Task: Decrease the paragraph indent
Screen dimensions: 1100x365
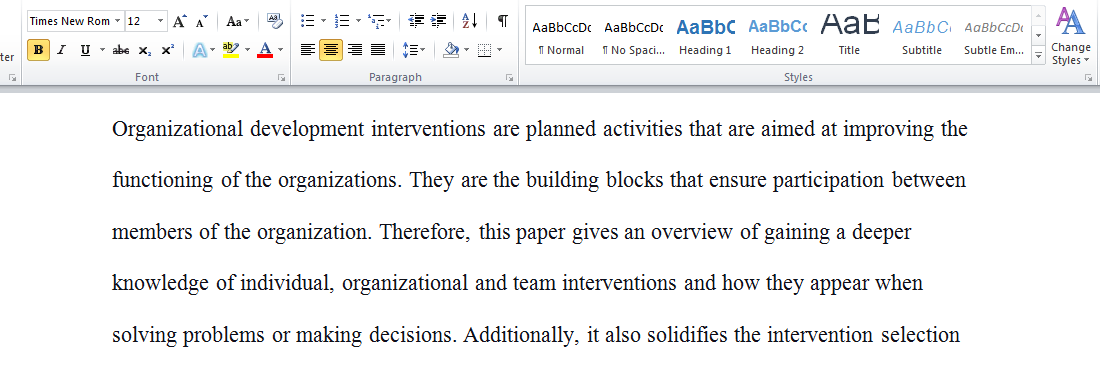Action: [416, 21]
